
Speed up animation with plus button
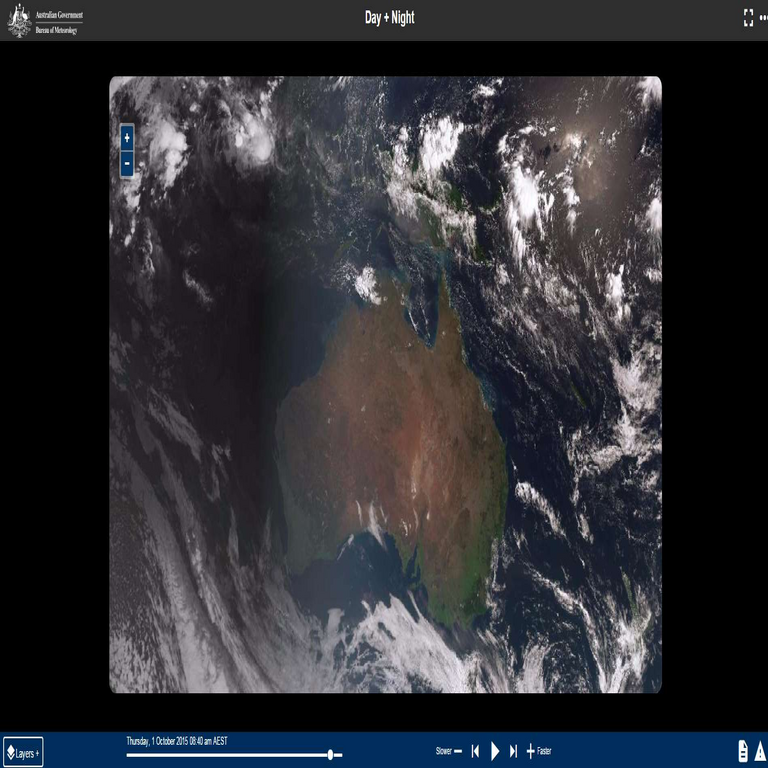pyautogui.click(x=530, y=751)
